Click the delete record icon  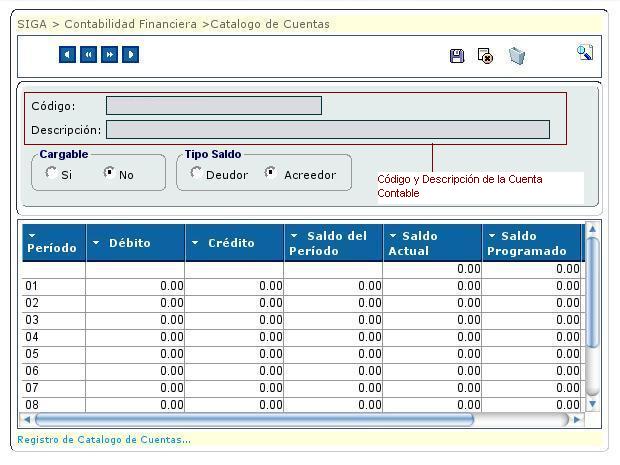tap(485, 56)
